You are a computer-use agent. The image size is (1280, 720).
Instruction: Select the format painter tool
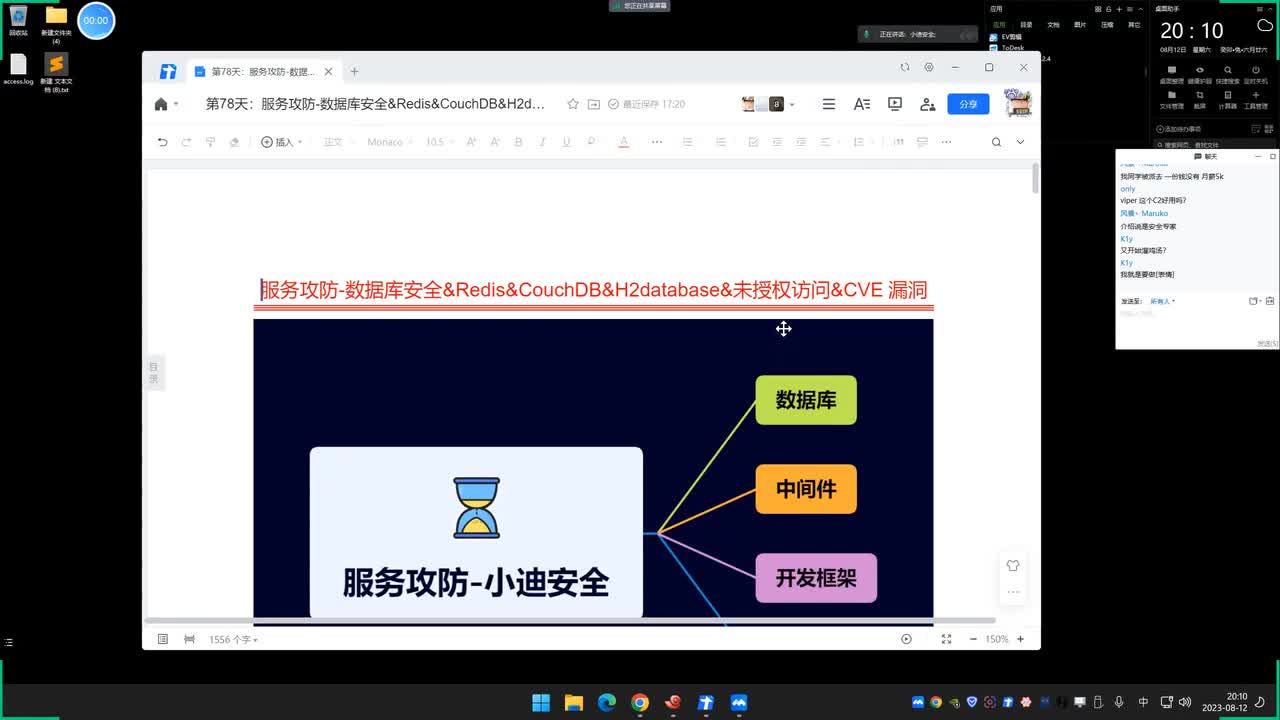point(210,142)
